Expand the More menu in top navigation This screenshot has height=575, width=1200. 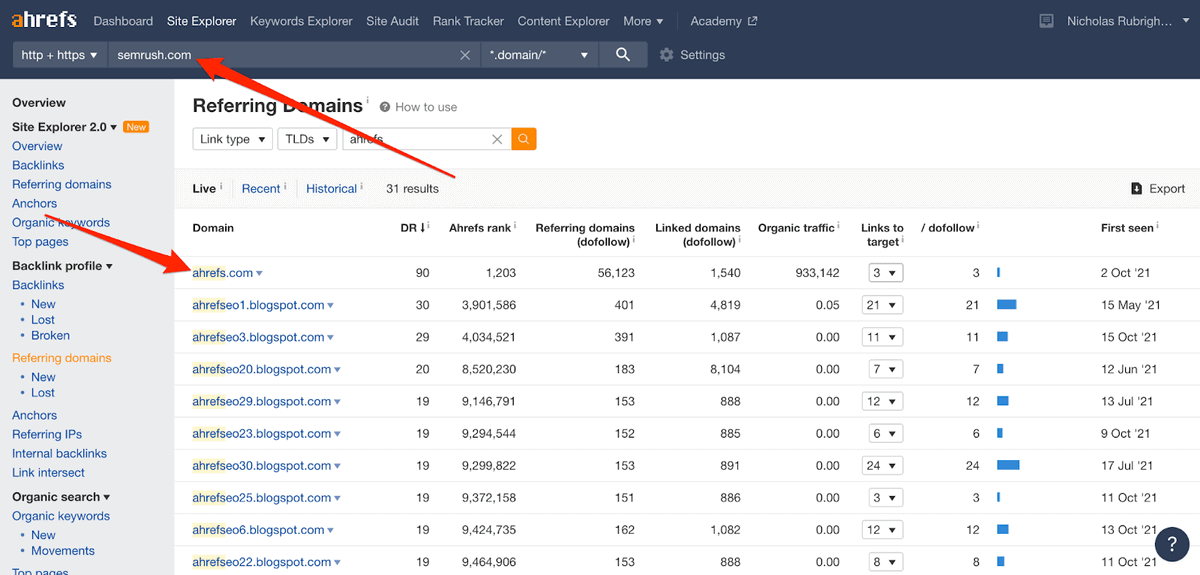(x=643, y=21)
